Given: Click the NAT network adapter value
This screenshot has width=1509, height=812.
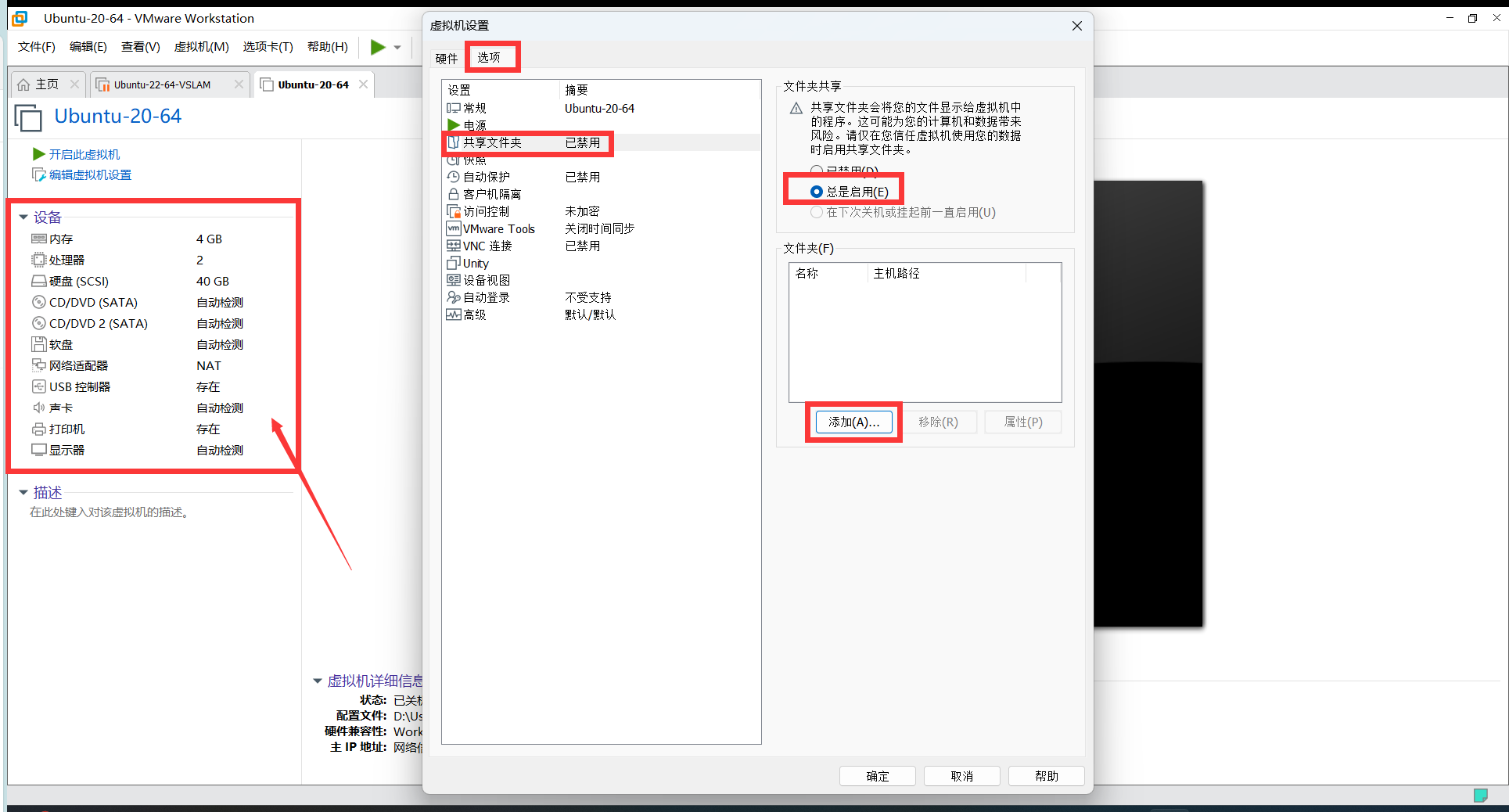Looking at the screenshot, I should point(209,365).
